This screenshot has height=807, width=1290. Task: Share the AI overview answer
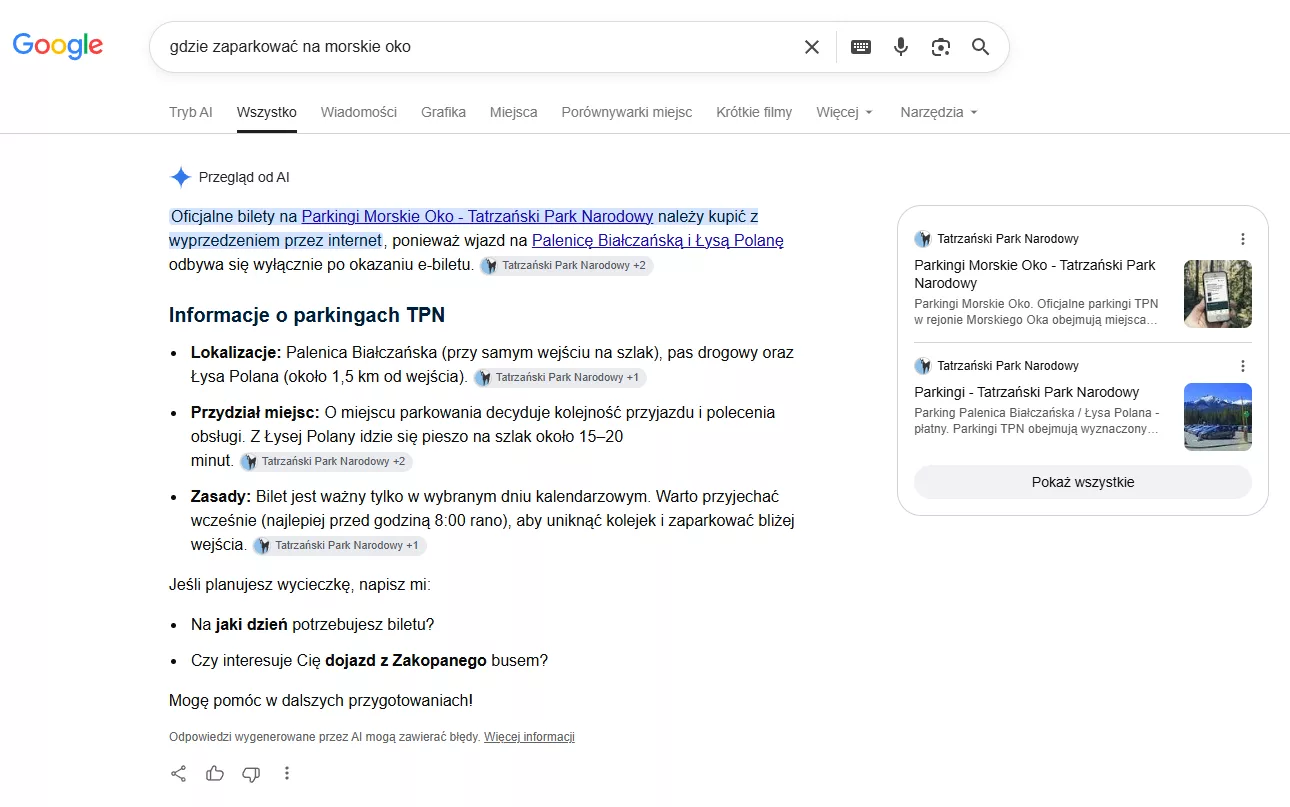coord(178,773)
